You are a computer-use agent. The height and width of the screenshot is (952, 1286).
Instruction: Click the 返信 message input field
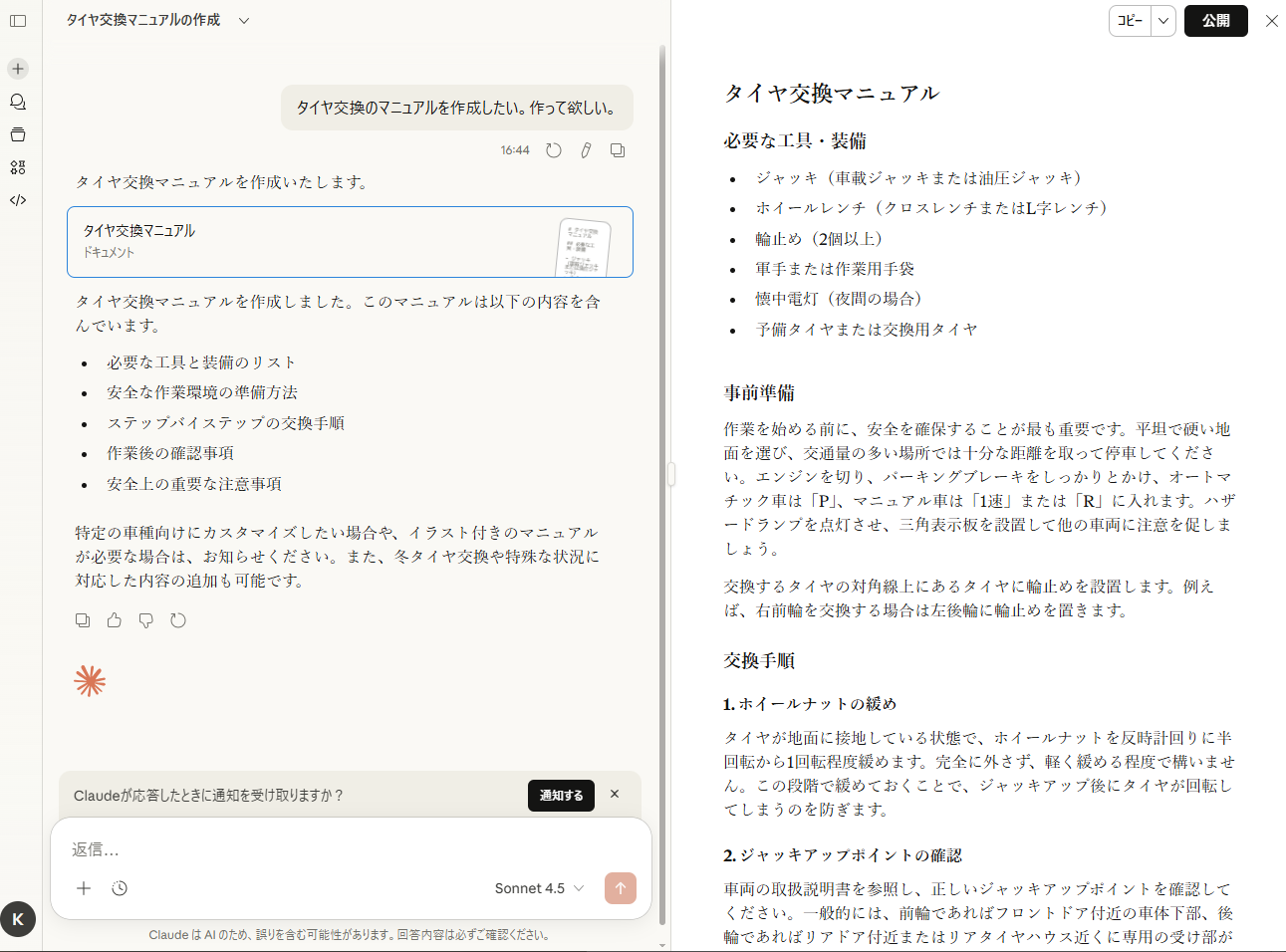pyautogui.click(x=349, y=849)
